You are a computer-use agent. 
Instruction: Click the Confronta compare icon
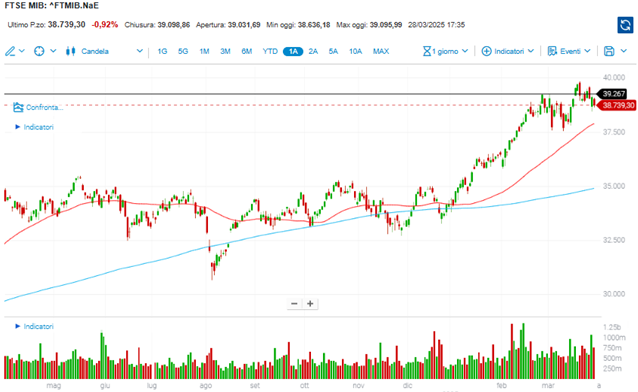pyautogui.click(x=18, y=107)
